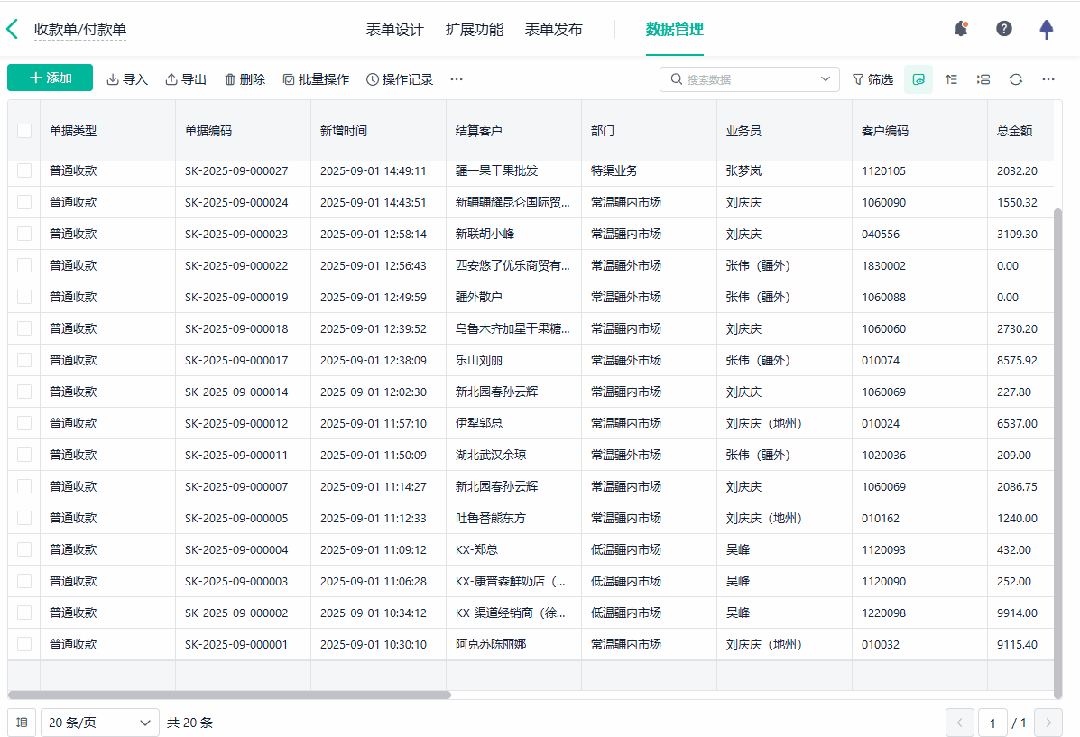
Task: Click the 删除 delete button
Action: click(x=245, y=79)
